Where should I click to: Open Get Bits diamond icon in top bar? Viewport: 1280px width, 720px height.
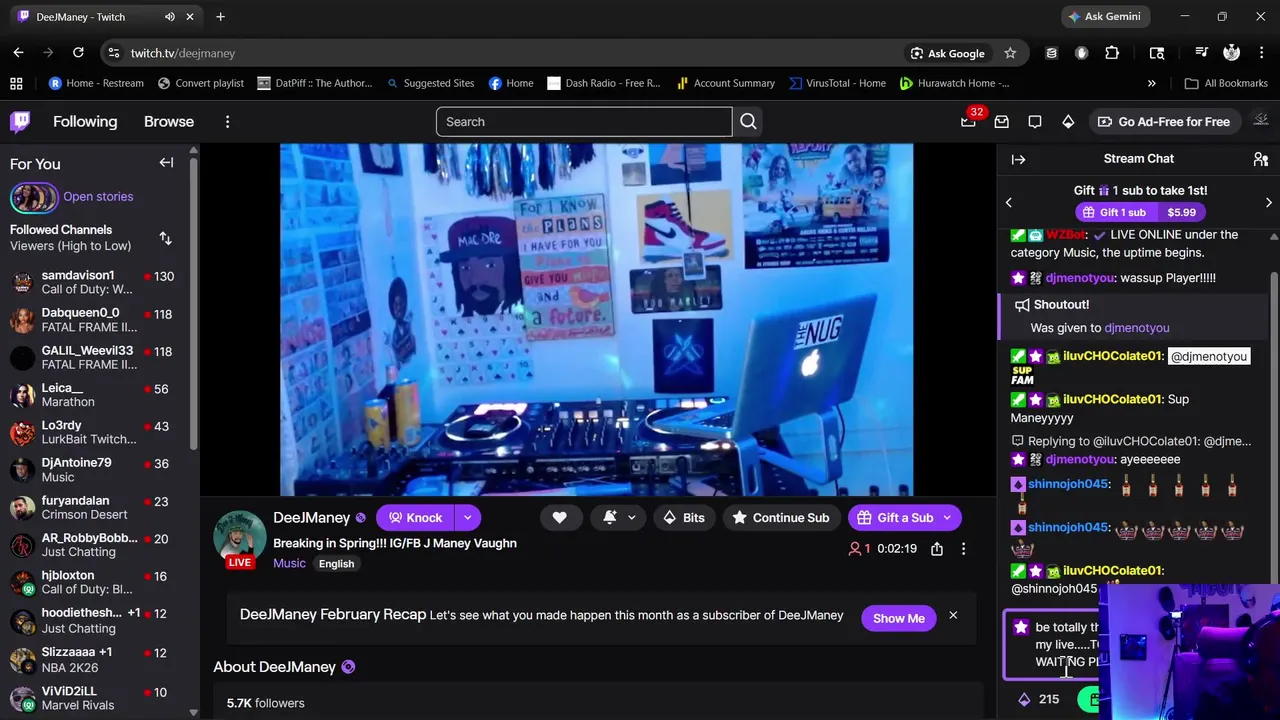click(1068, 122)
